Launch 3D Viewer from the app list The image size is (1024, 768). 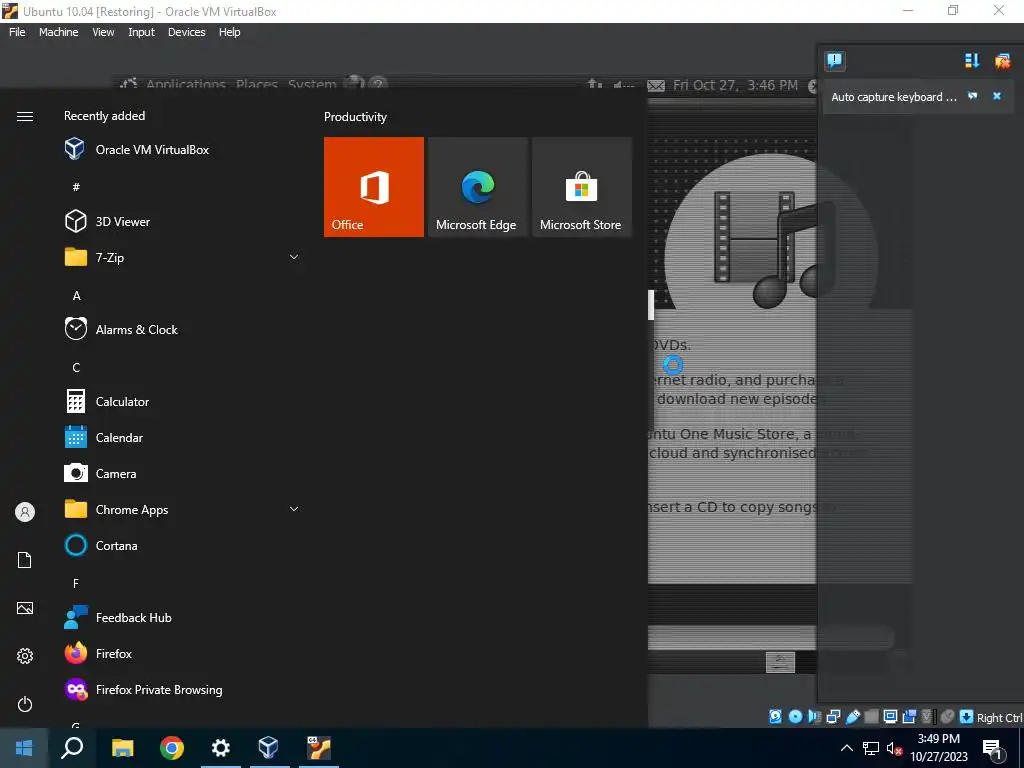pos(180,221)
